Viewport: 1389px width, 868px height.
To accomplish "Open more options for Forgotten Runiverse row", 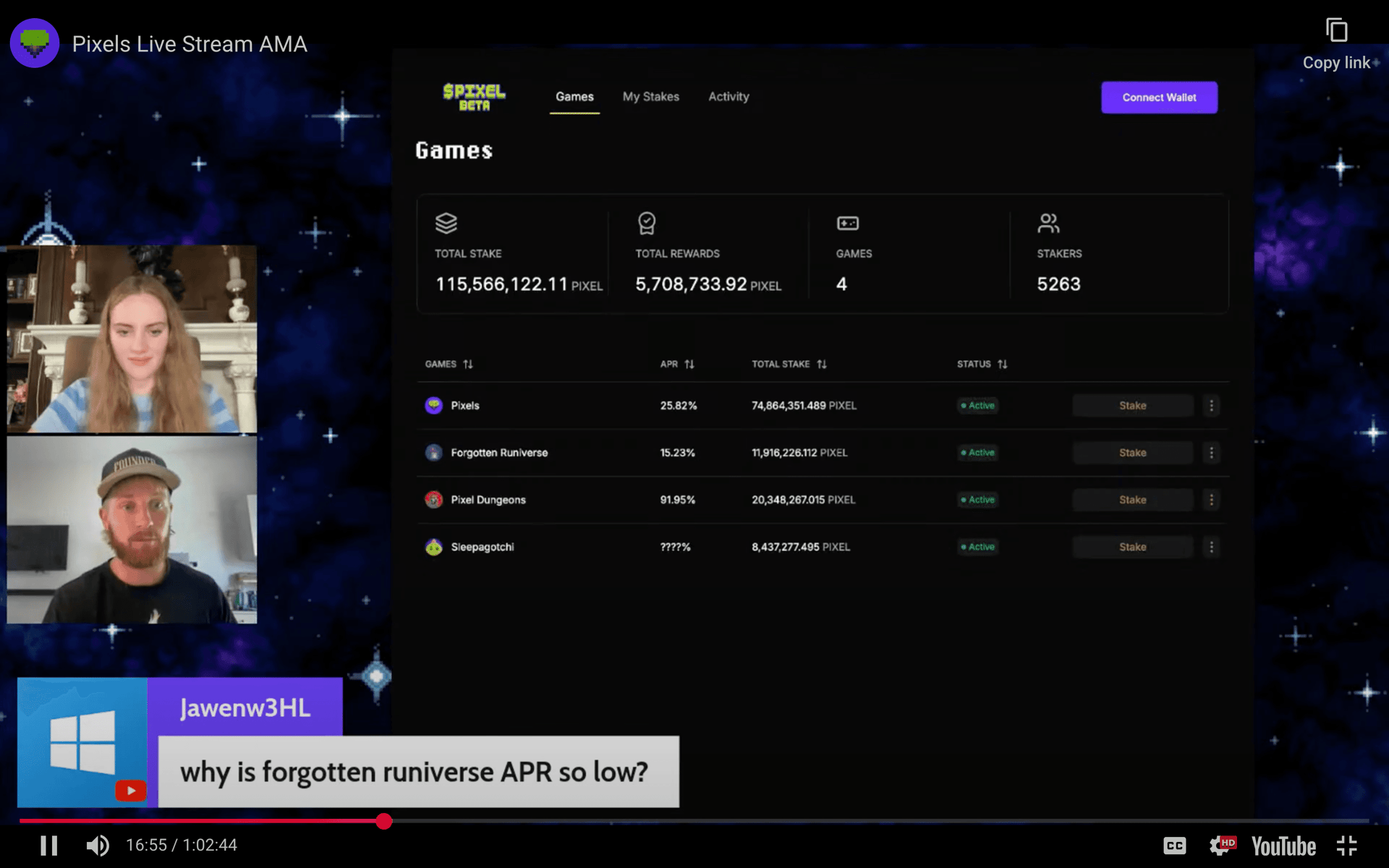I will [x=1211, y=453].
